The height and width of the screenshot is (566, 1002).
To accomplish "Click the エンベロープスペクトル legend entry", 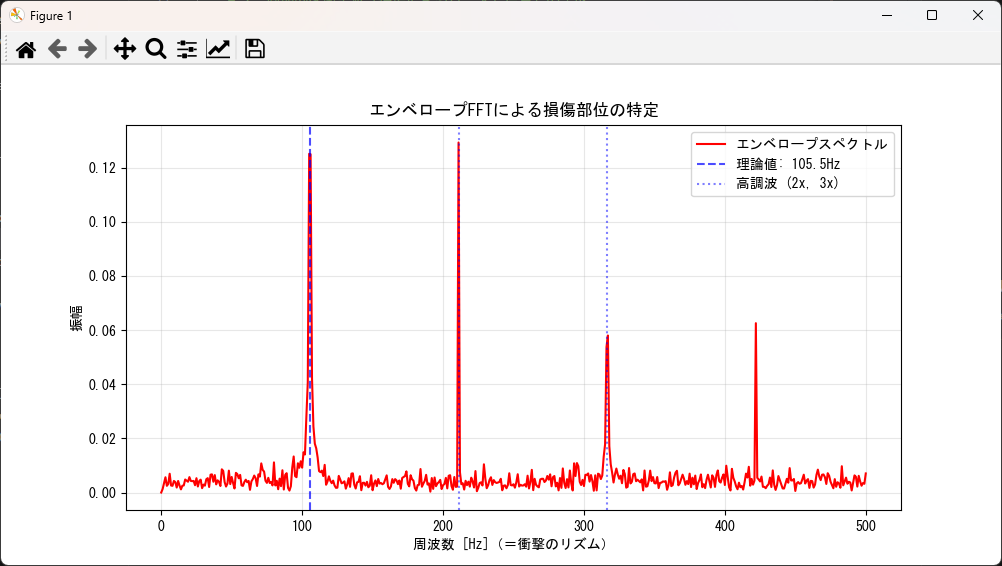I will (811, 144).
